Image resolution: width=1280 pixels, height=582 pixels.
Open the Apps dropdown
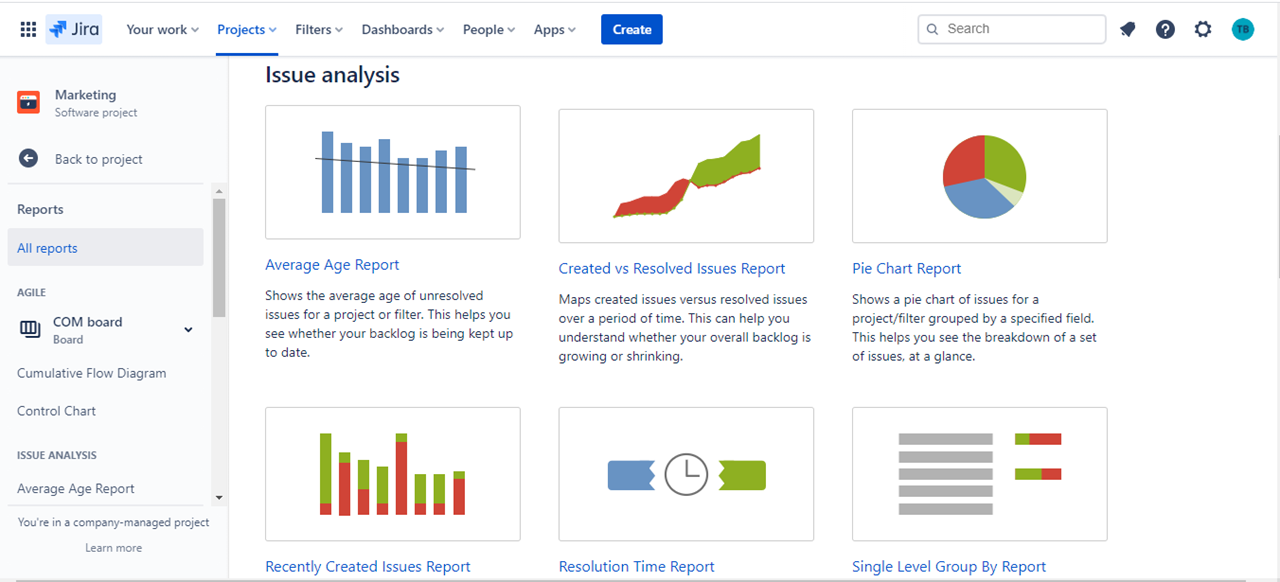coord(554,29)
